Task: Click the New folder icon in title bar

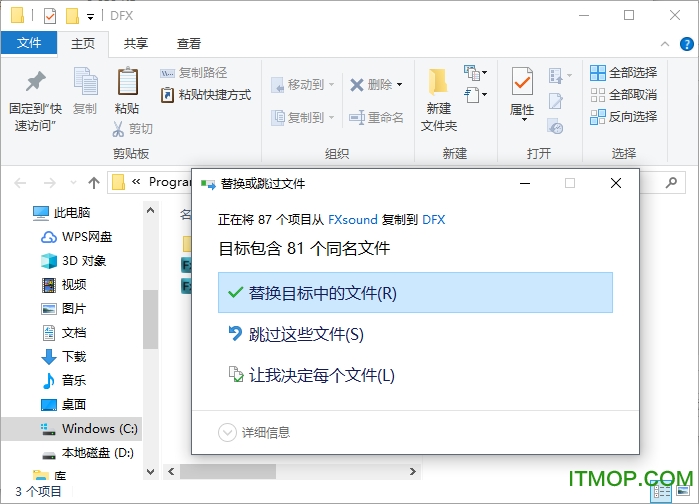Action: [x=72, y=16]
